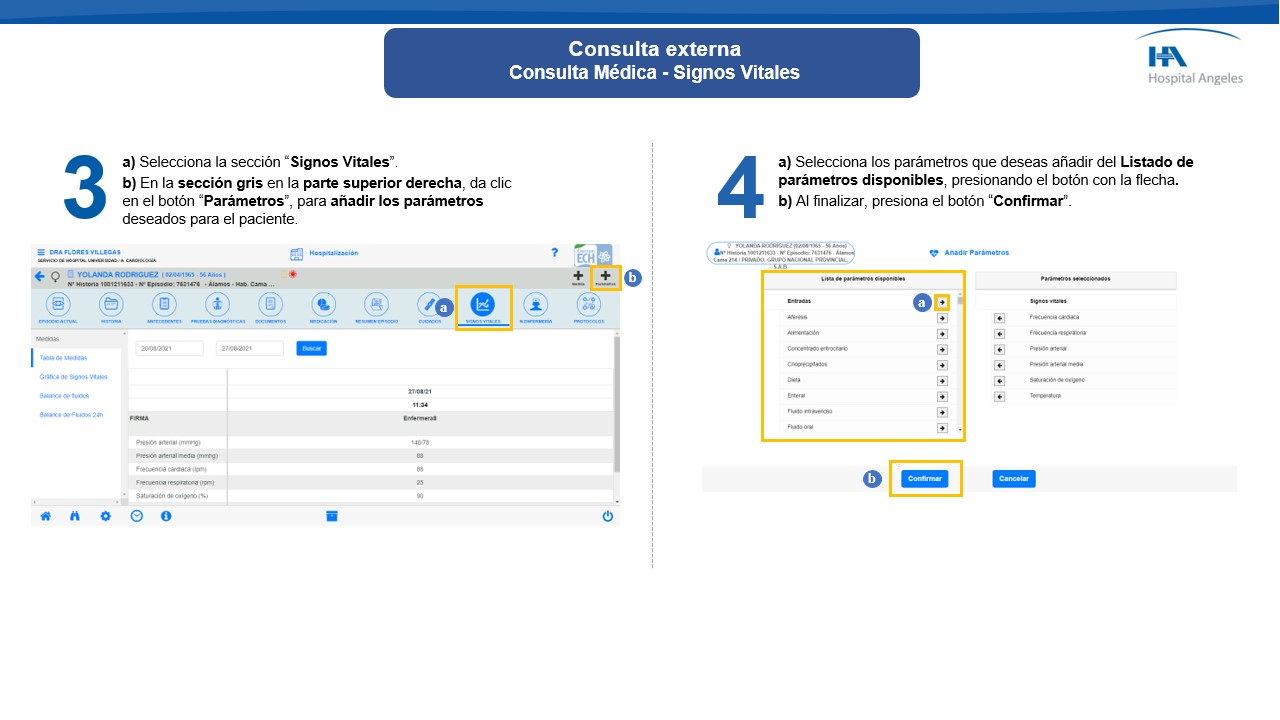Select Gráfica de Signos Vitales sidebar item
Image resolution: width=1280 pixels, height=720 pixels.
(x=73, y=377)
